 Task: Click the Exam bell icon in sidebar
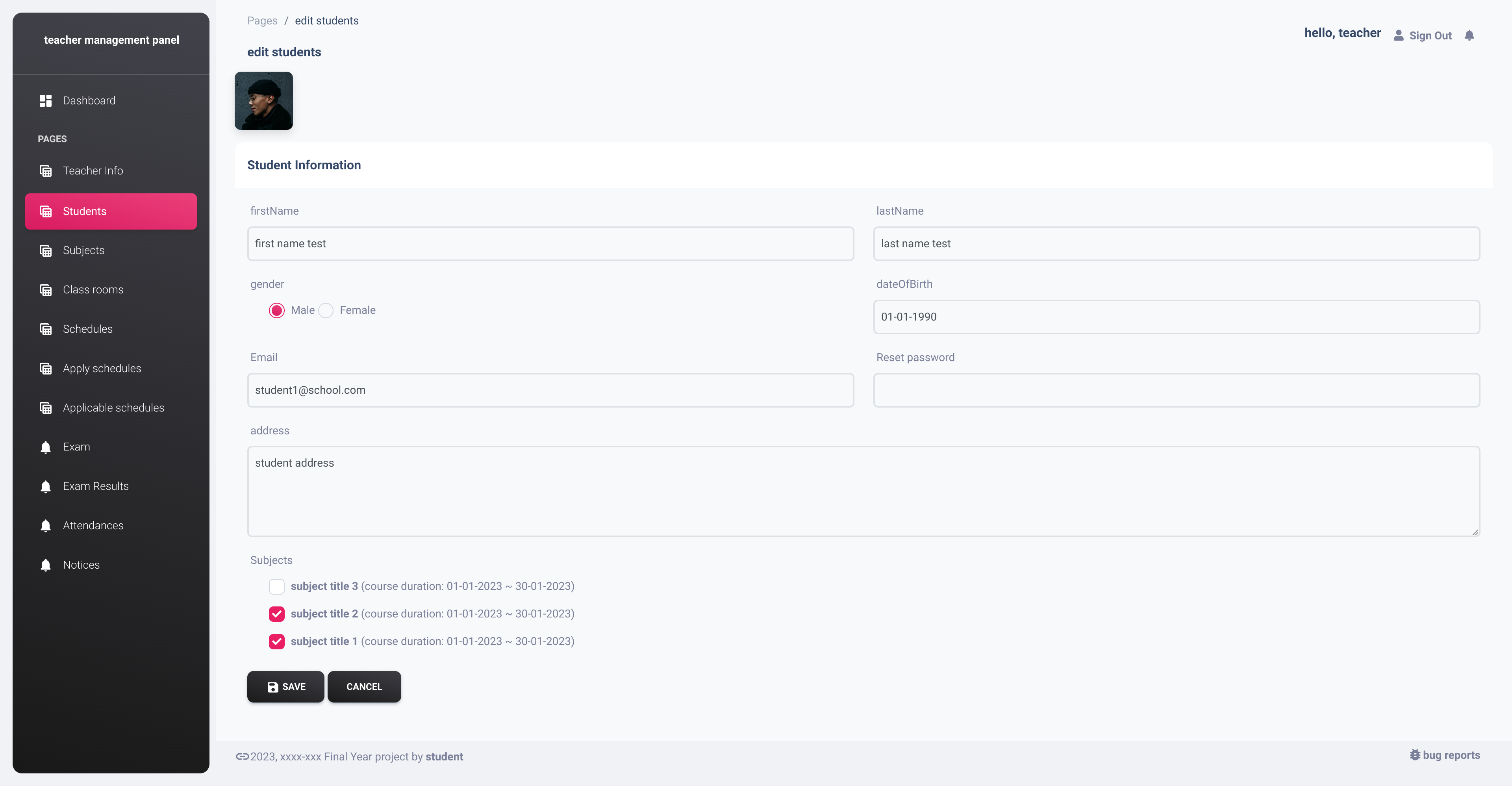(x=46, y=447)
